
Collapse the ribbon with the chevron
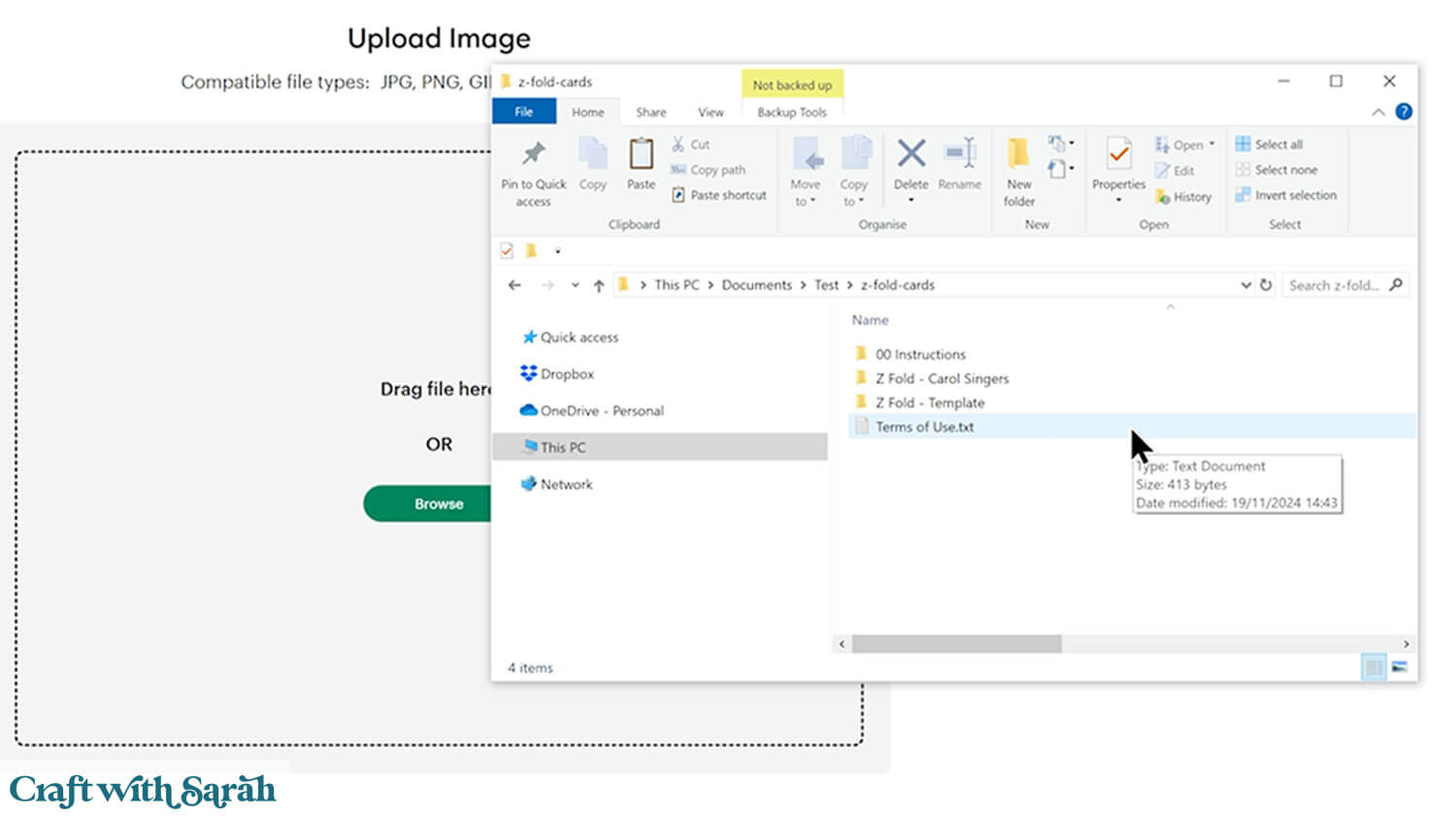click(1378, 113)
